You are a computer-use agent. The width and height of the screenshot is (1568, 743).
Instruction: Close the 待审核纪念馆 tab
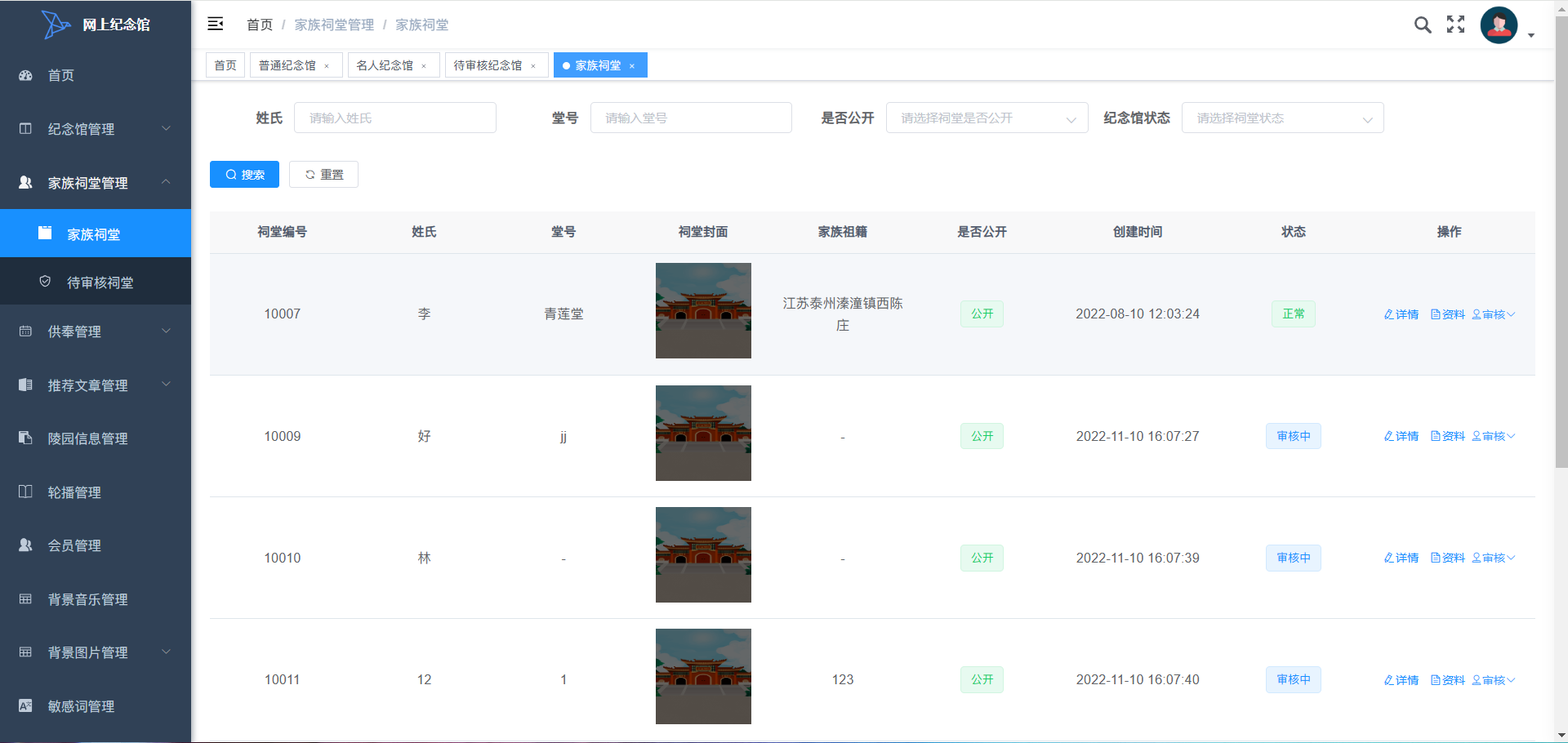pyautogui.click(x=533, y=66)
